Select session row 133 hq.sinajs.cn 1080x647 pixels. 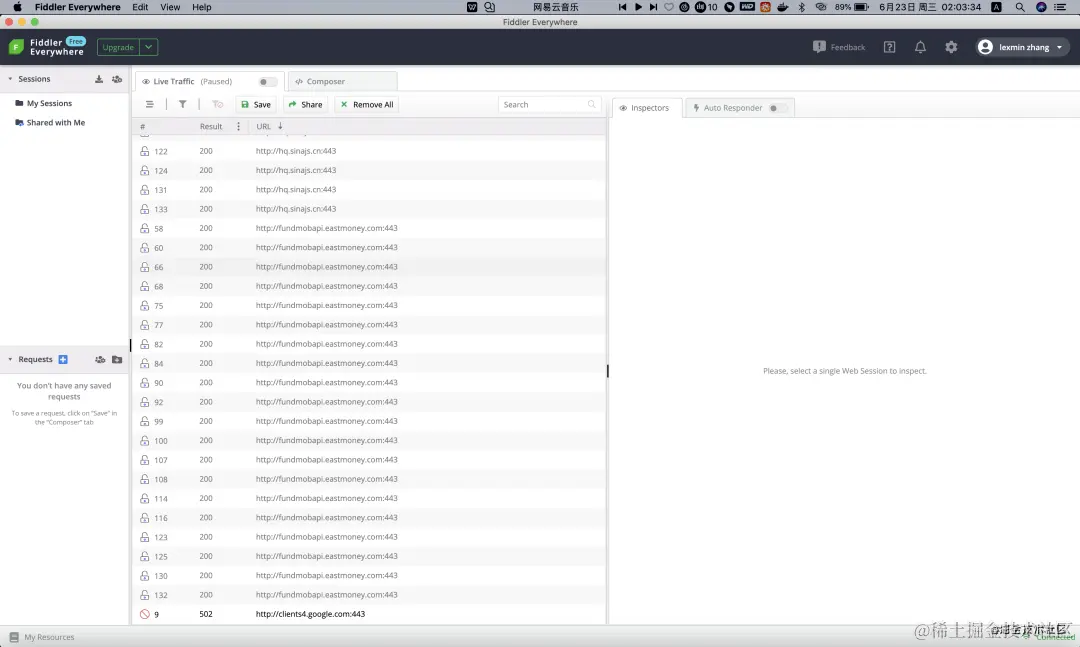[x=369, y=209]
